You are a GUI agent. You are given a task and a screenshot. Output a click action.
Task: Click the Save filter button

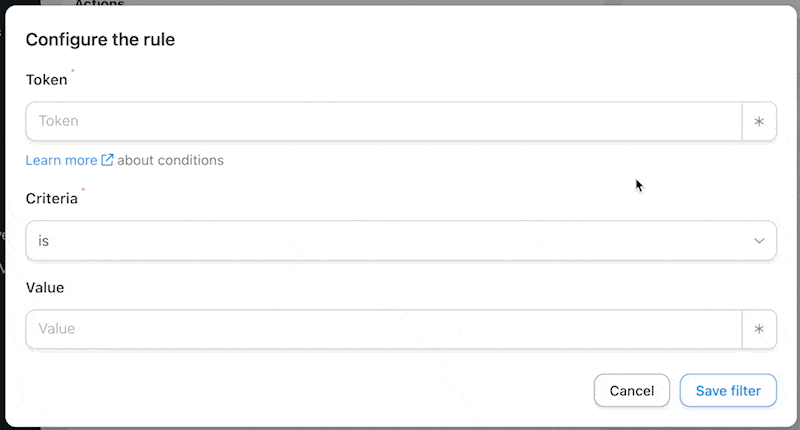(x=728, y=391)
